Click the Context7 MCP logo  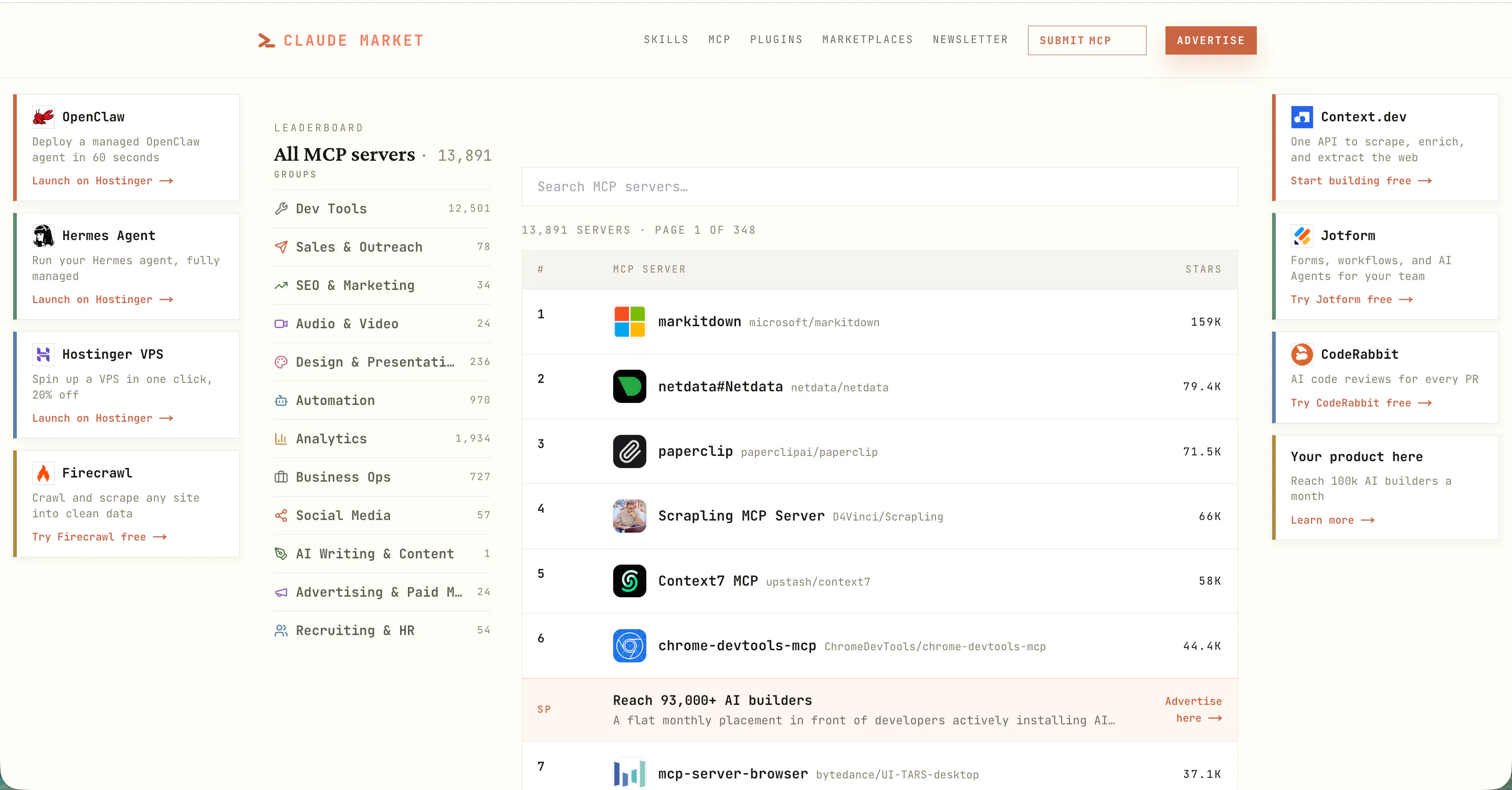pos(629,581)
